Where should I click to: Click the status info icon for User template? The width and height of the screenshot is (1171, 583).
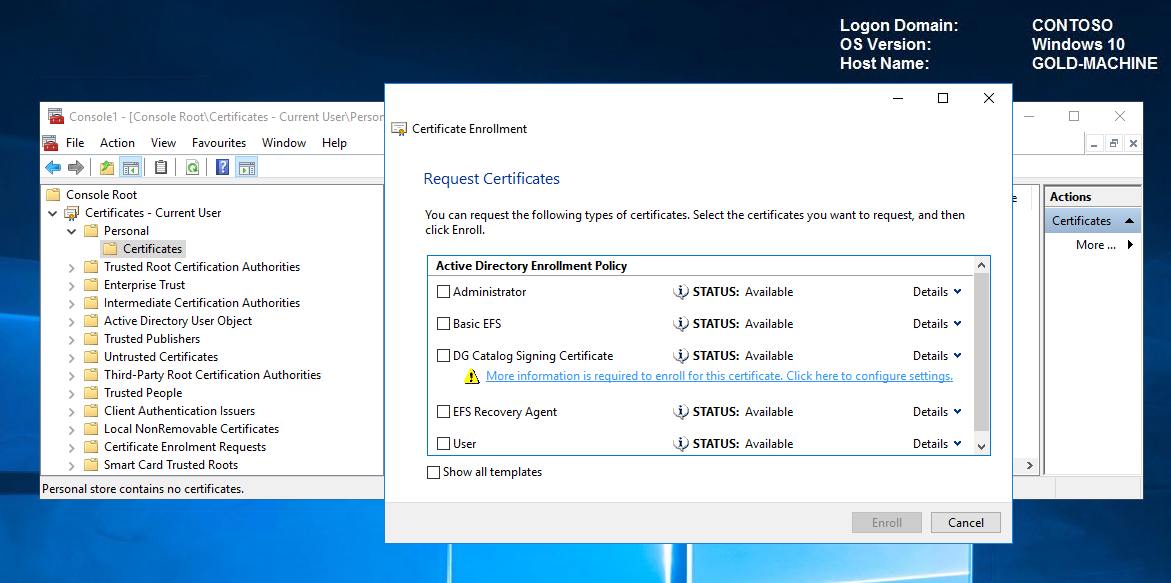680,443
